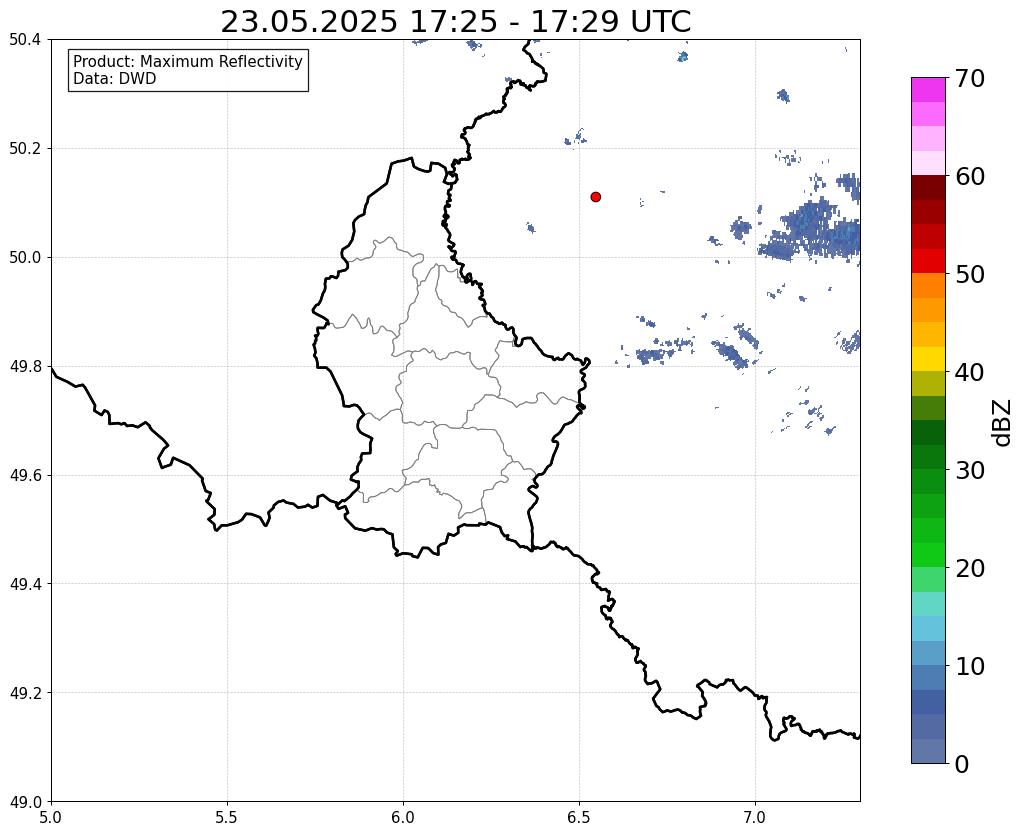This screenshot has height=834, width=1023.
Task: Click latitude tick label 50.0
Action: (x=25, y=258)
